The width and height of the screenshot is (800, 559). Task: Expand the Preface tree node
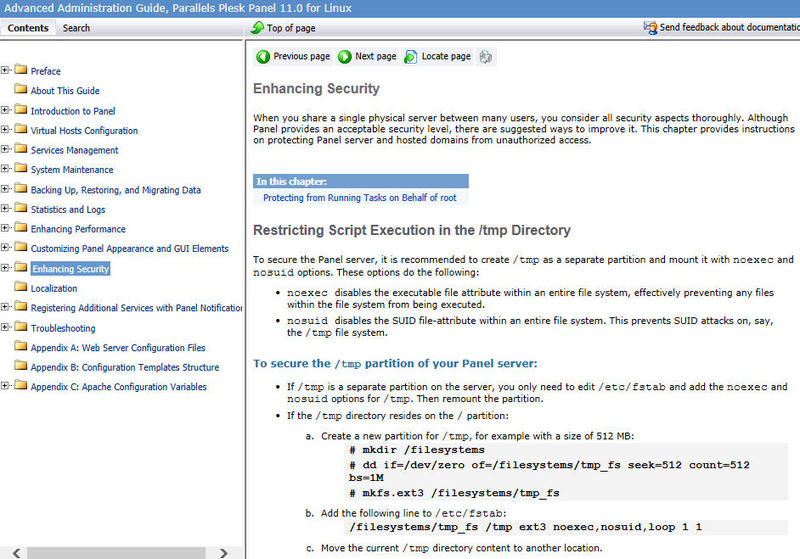pos(6,70)
